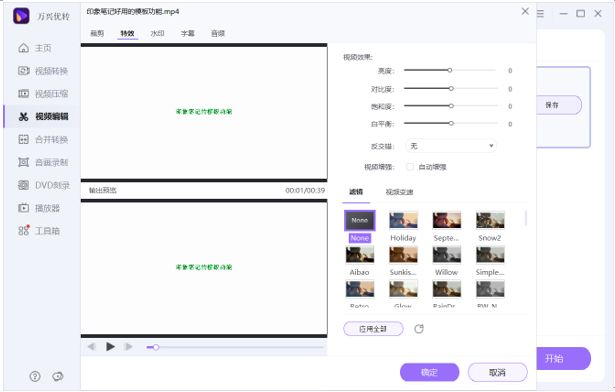615x392 pixels.
Task: Open 播放器 in the sidebar
Action: (x=39, y=208)
